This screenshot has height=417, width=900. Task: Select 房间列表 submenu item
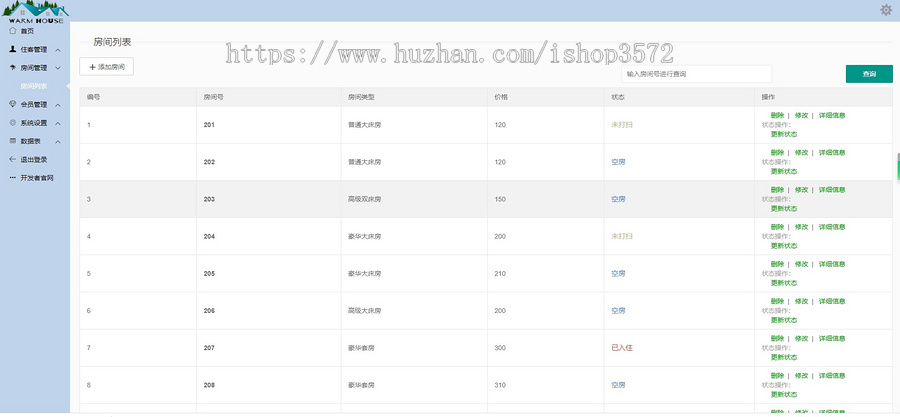pyautogui.click(x=34, y=86)
